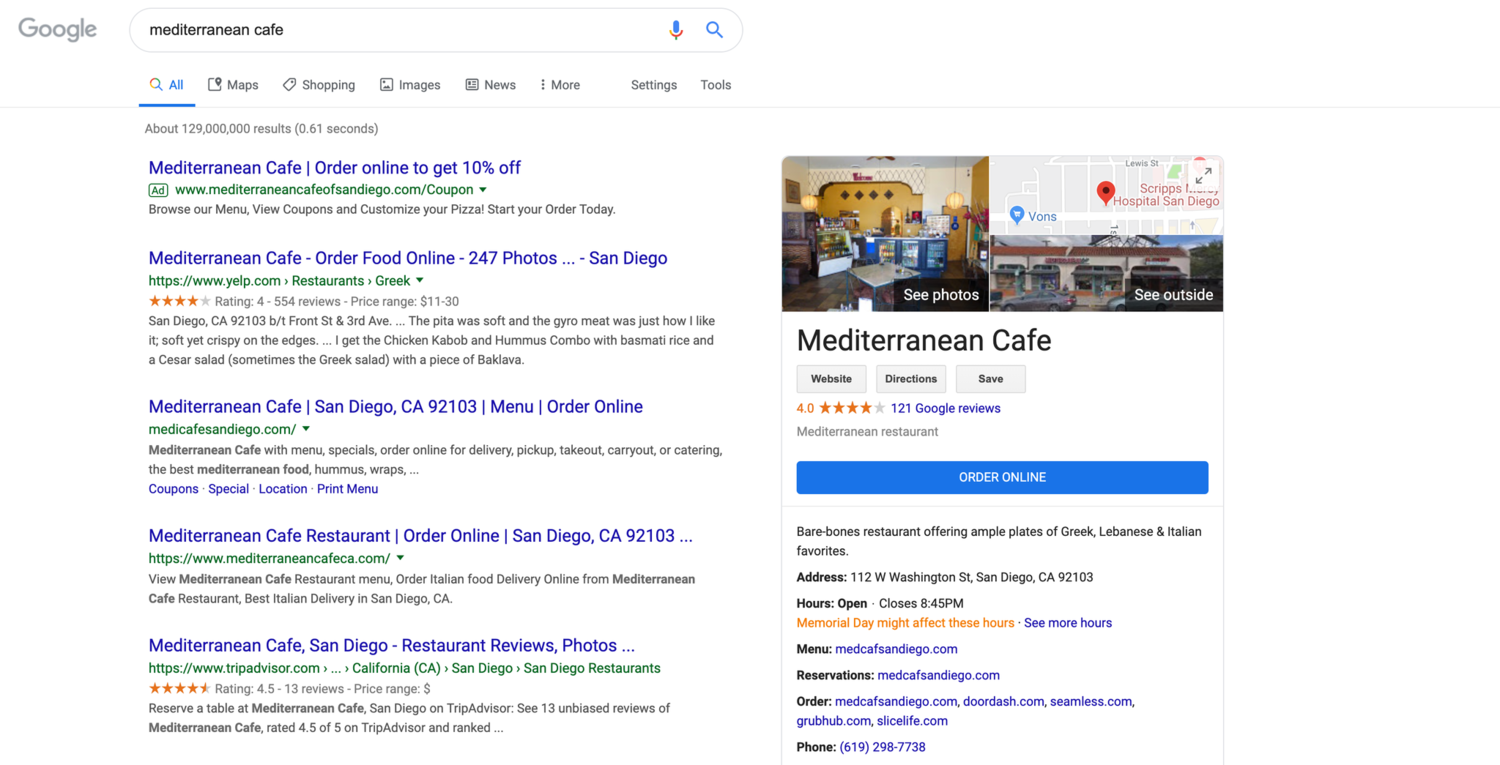Click into the search text field

click(x=400, y=30)
